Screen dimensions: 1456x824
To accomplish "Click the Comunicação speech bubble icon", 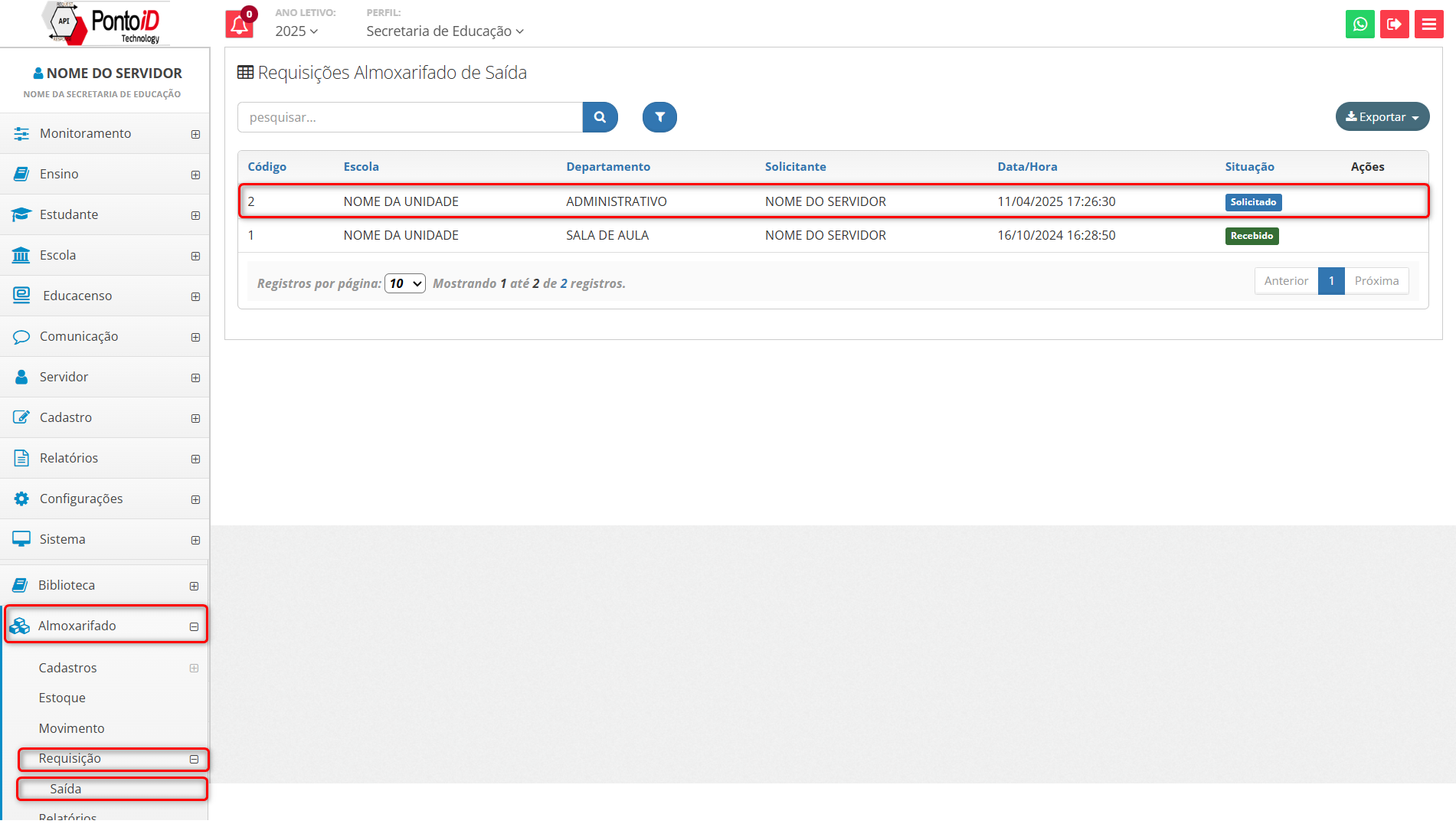I will pyautogui.click(x=21, y=337).
